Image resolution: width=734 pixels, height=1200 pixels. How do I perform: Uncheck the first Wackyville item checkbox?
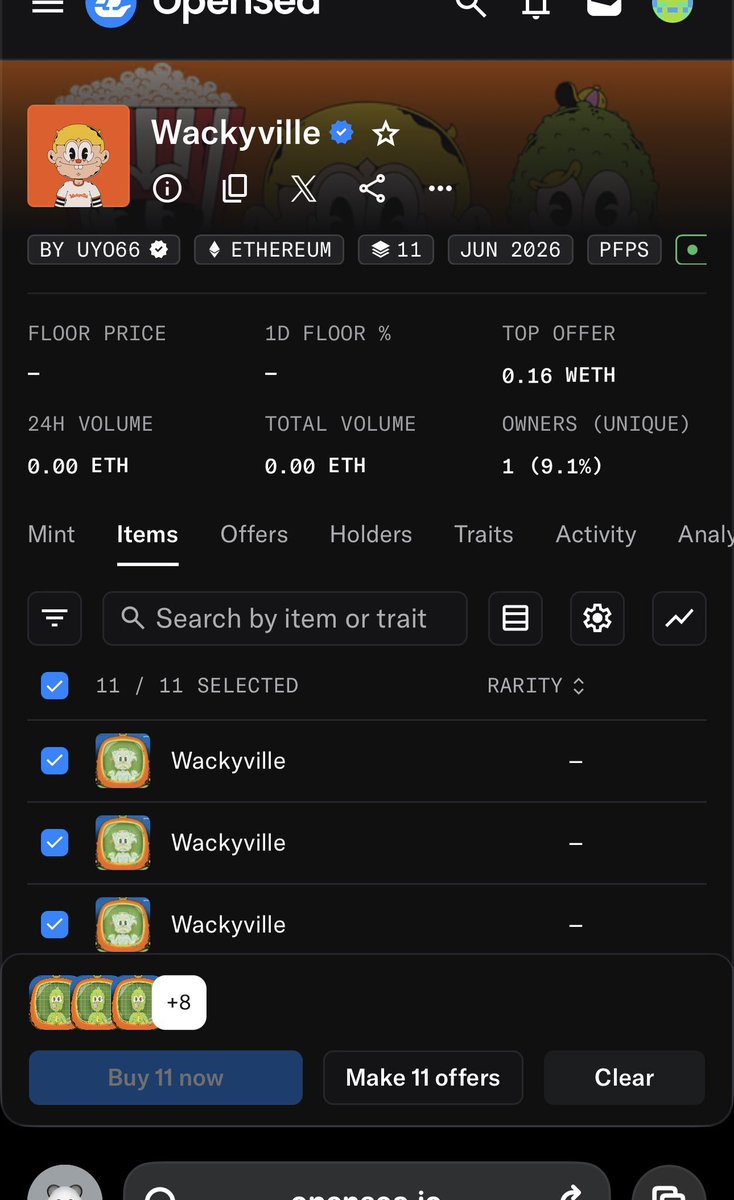tap(55, 761)
